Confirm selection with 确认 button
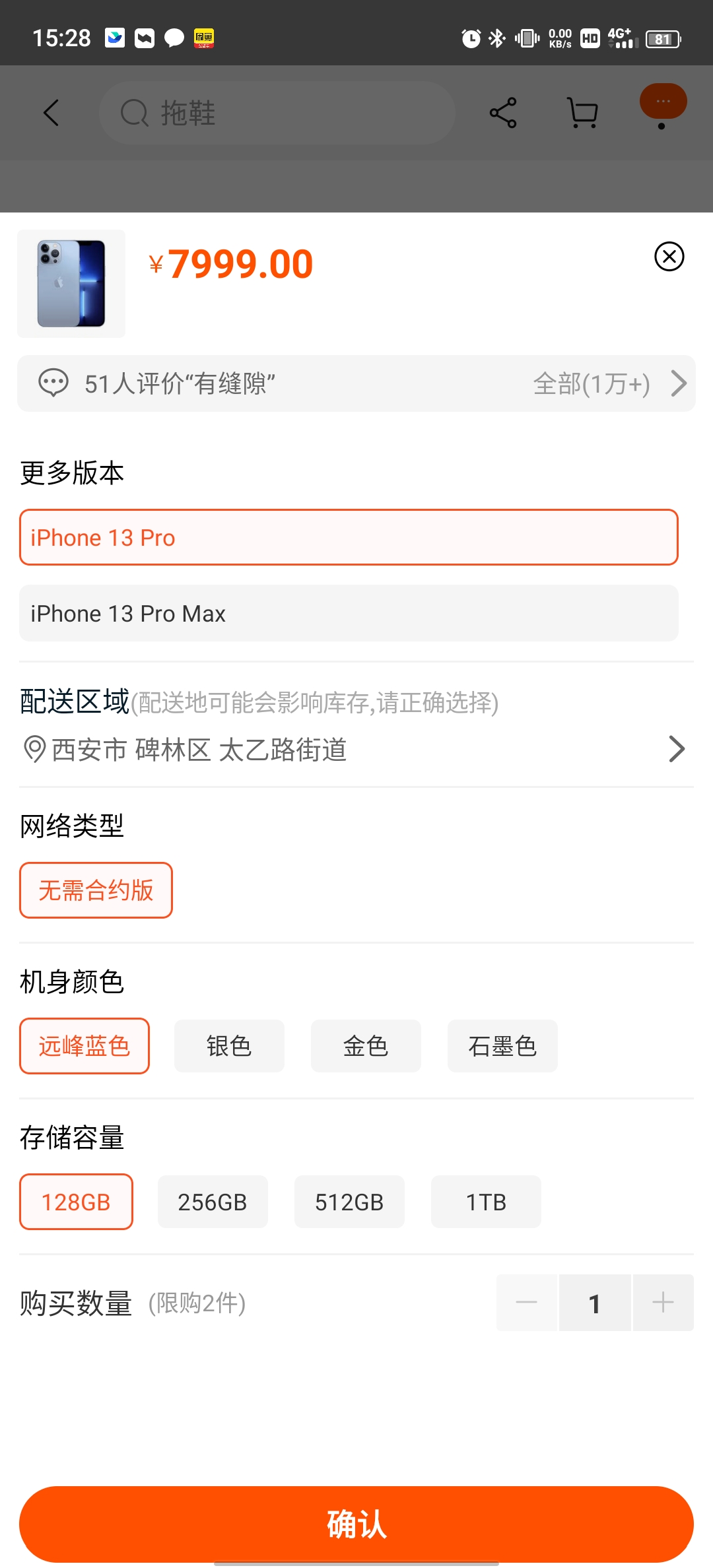The width and height of the screenshot is (713, 1568). [x=356, y=1524]
